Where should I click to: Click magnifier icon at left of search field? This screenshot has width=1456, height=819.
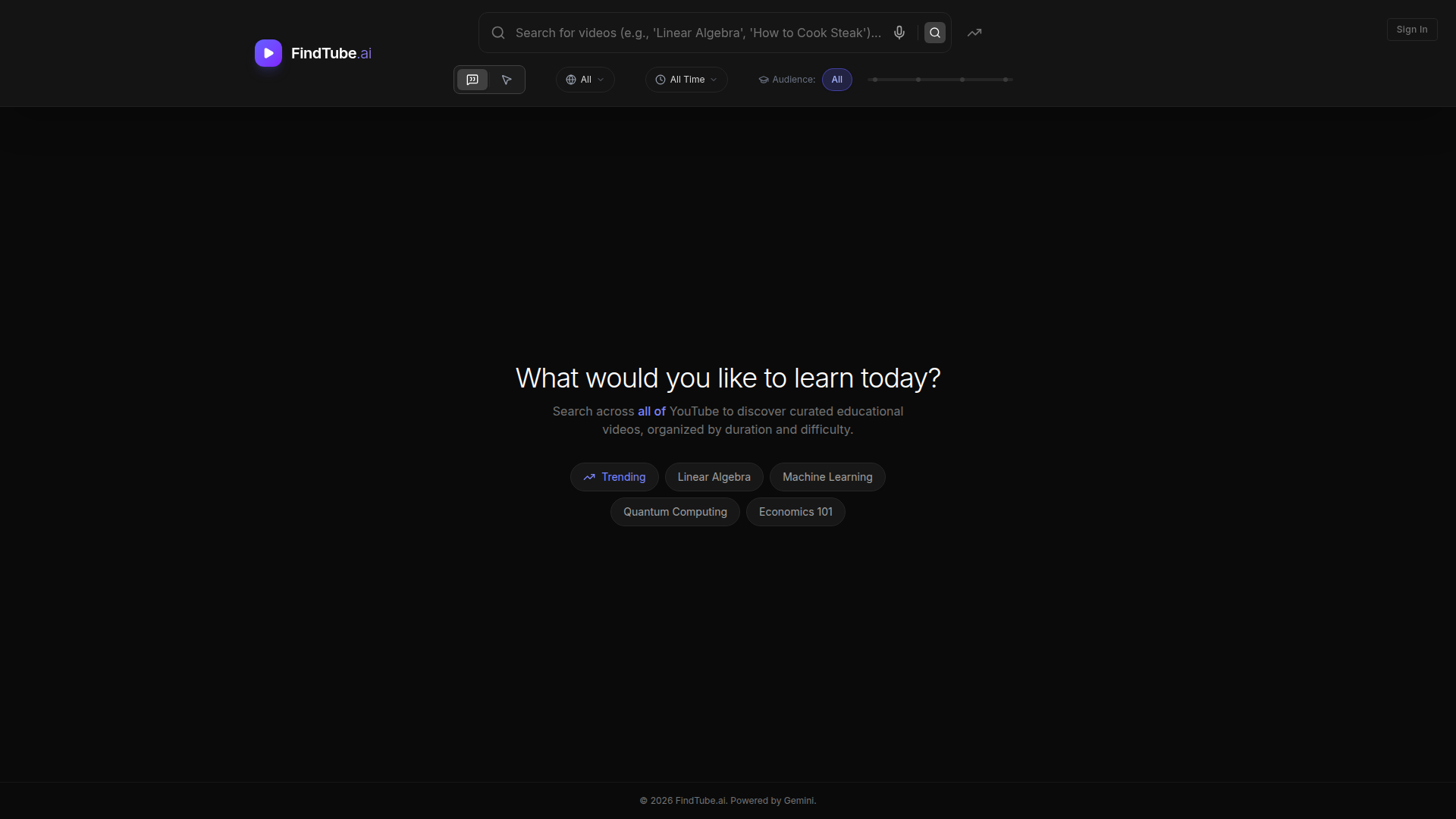498,33
